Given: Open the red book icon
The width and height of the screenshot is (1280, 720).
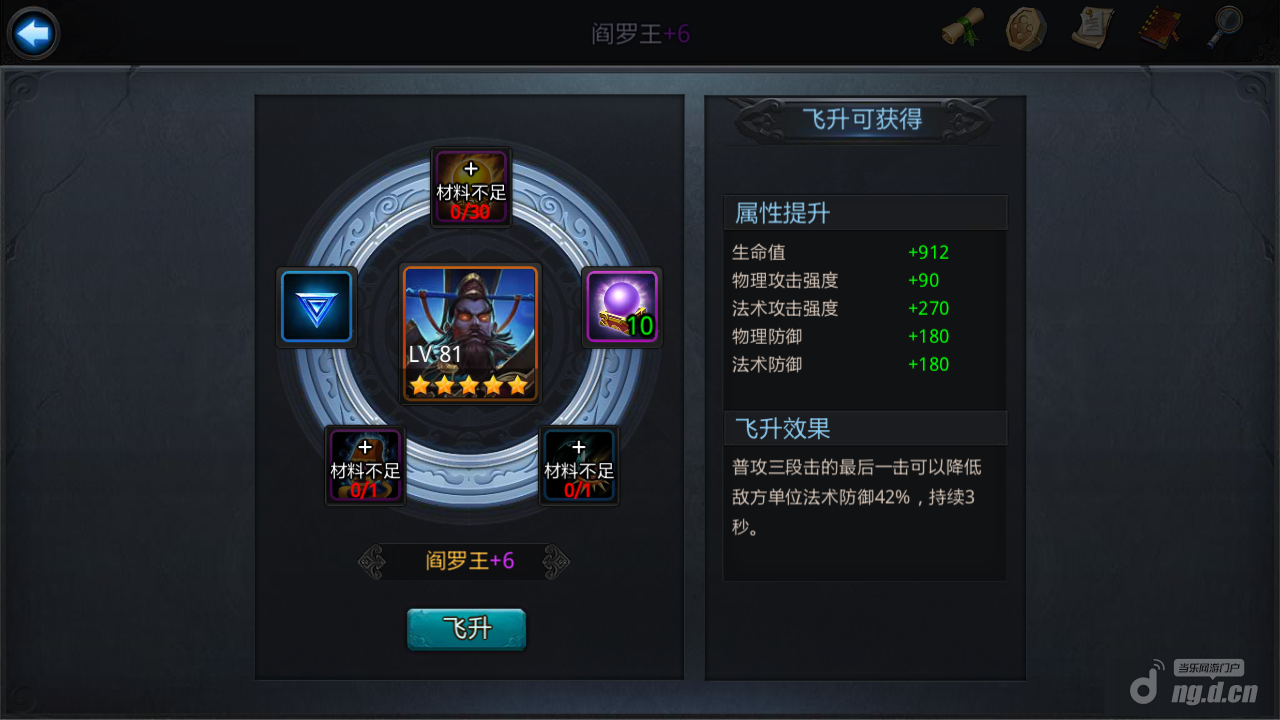Looking at the screenshot, I should click(1159, 28).
